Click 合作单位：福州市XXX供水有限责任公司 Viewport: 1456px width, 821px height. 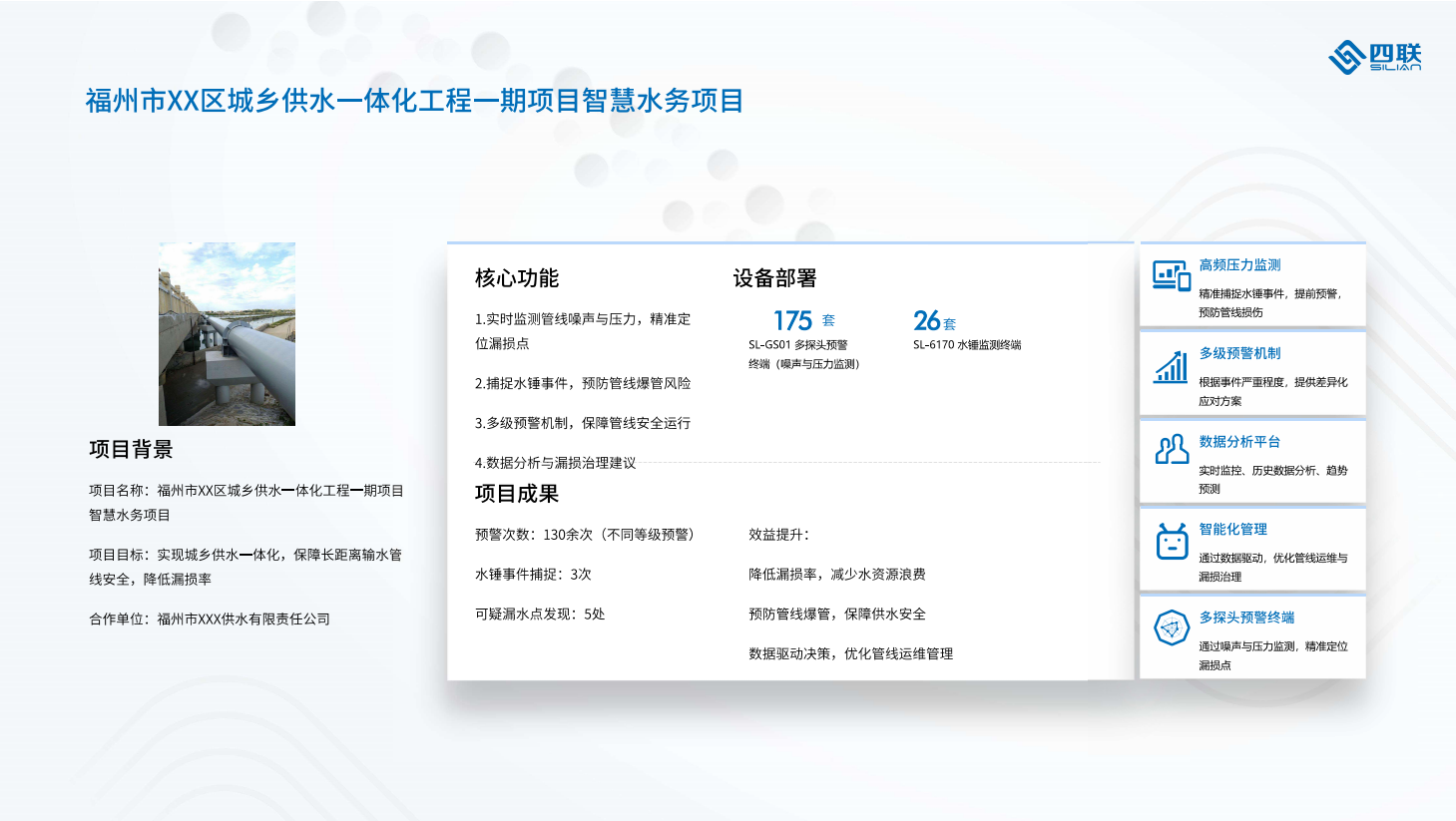pos(210,619)
